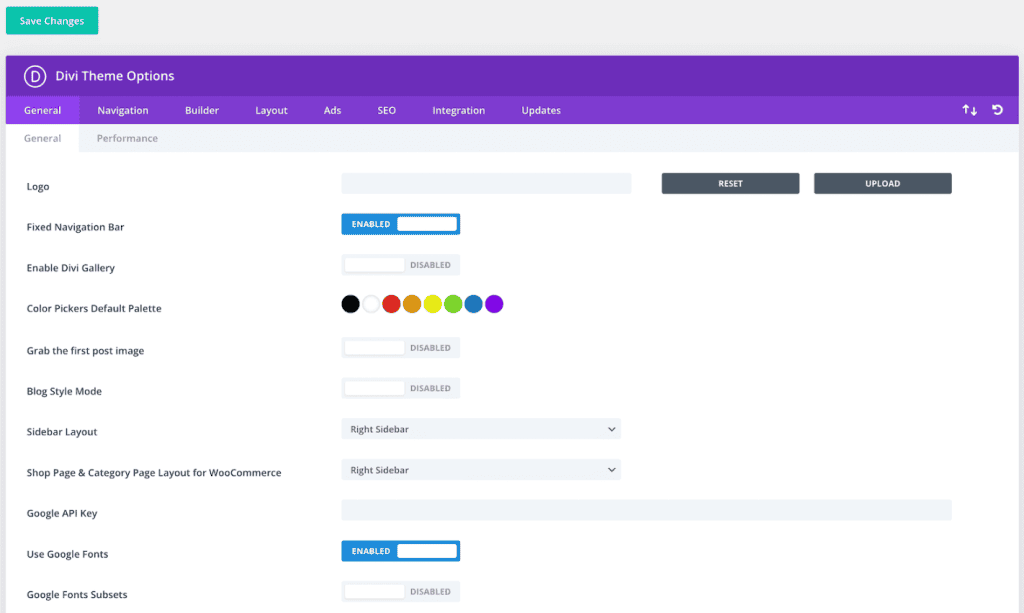Disable the Fixed Navigation Bar toggle
Screen dimensions: 1024x613
[400, 224]
